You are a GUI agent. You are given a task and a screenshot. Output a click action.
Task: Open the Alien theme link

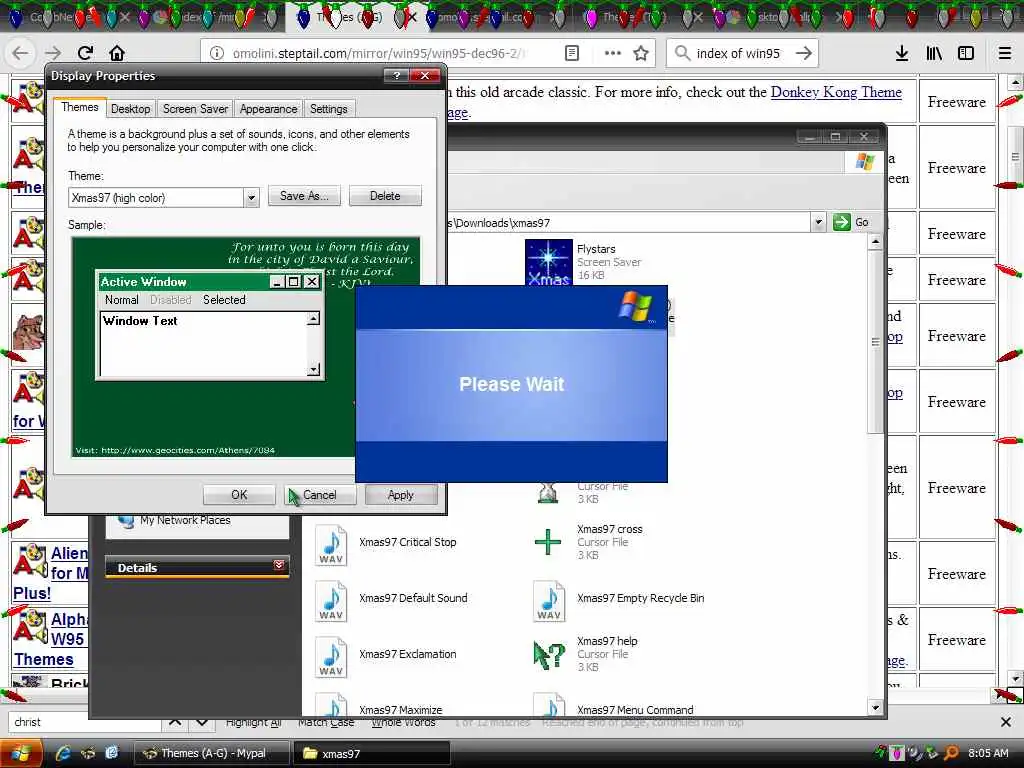[x=69, y=553]
